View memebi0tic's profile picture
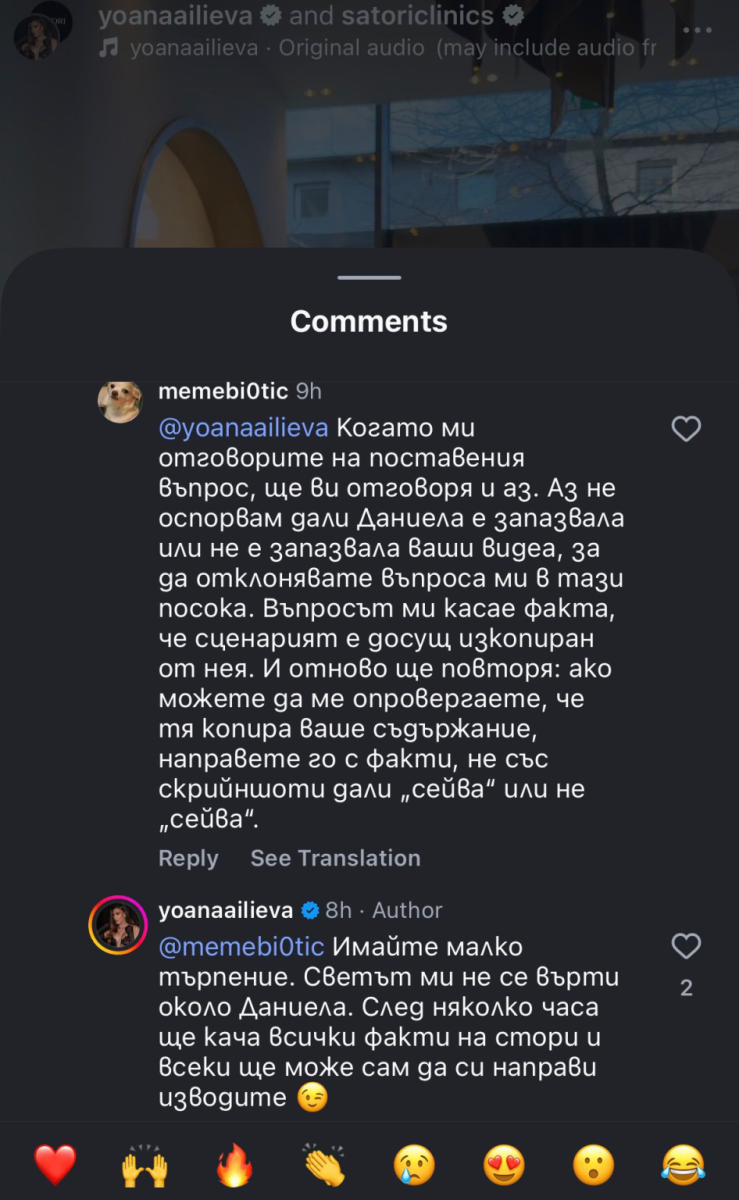The width and height of the screenshot is (739, 1200). point(119,398)
